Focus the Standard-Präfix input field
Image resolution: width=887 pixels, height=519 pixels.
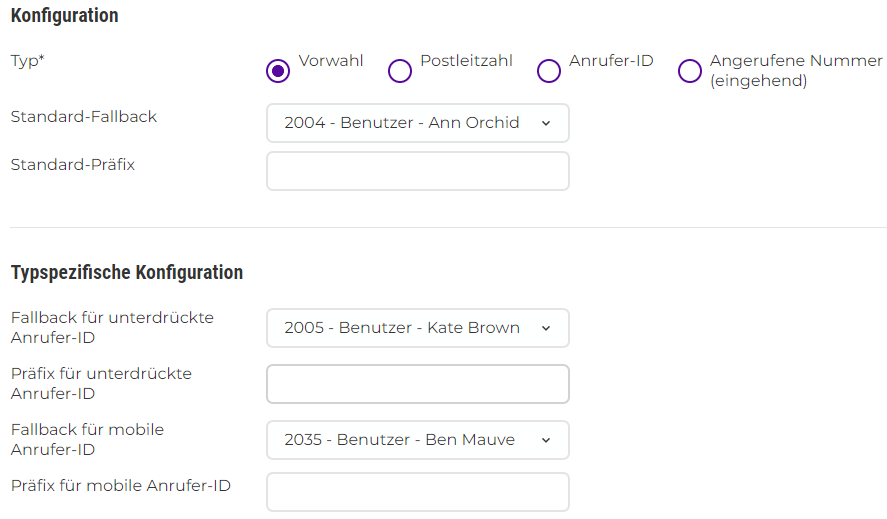coord(417,171)
